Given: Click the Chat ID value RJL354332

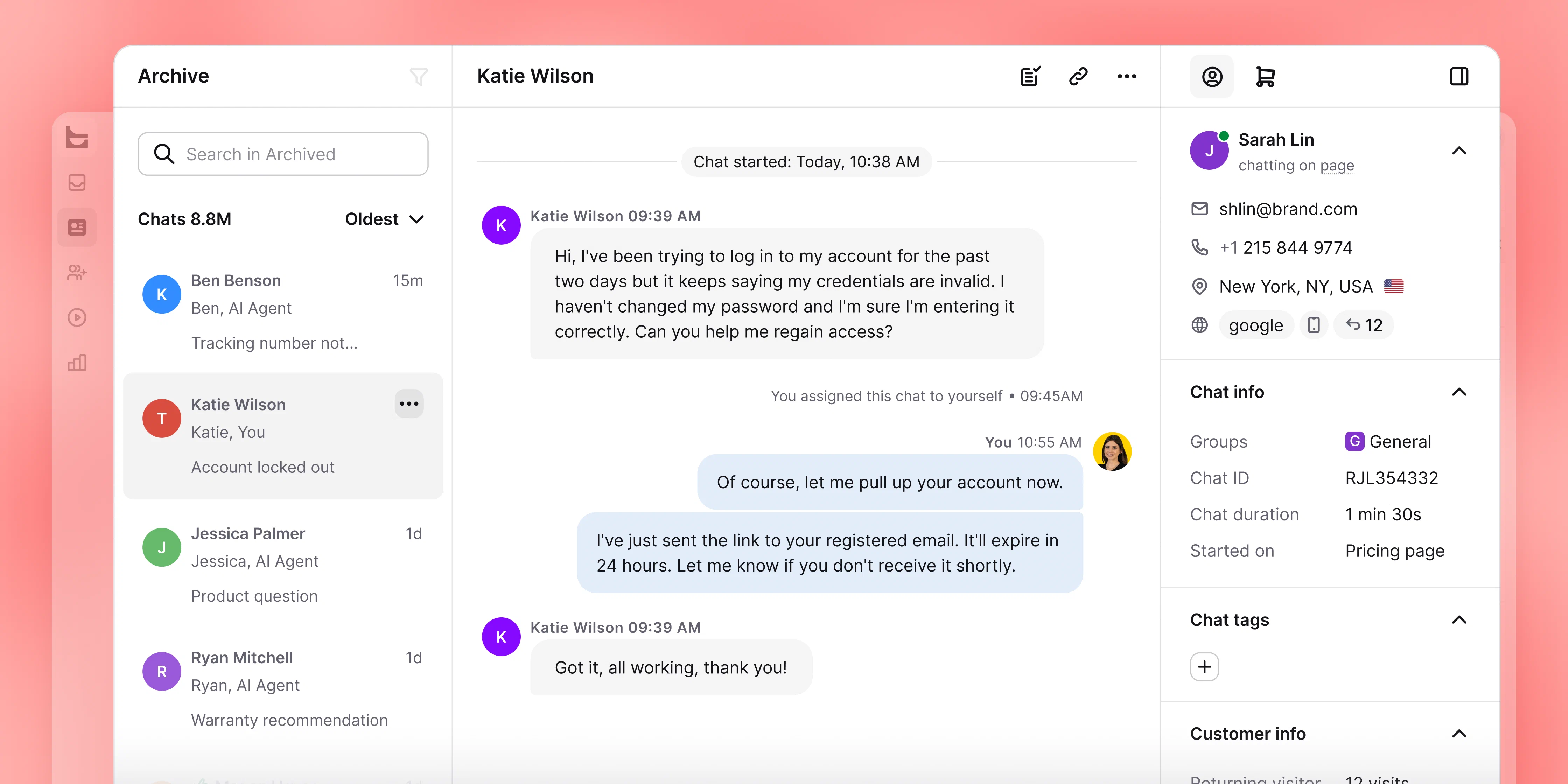Looking at the screenshot, I should 1392,478.
